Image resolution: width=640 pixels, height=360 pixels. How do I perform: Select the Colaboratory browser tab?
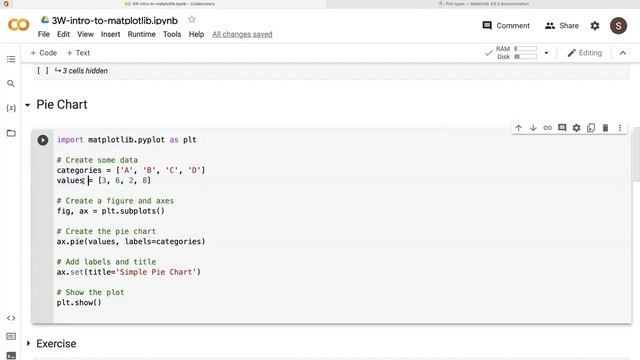[x=169, y=4]
